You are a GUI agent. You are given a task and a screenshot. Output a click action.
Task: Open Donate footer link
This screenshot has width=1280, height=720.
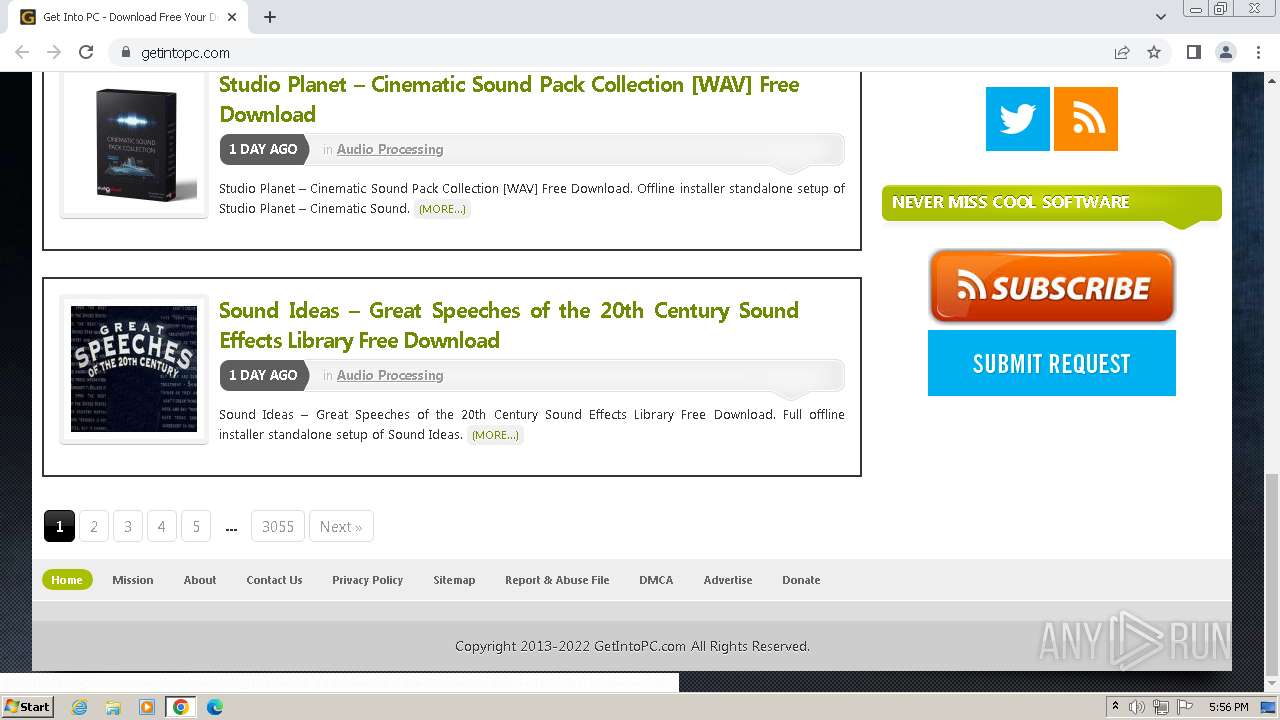[801, 580]
